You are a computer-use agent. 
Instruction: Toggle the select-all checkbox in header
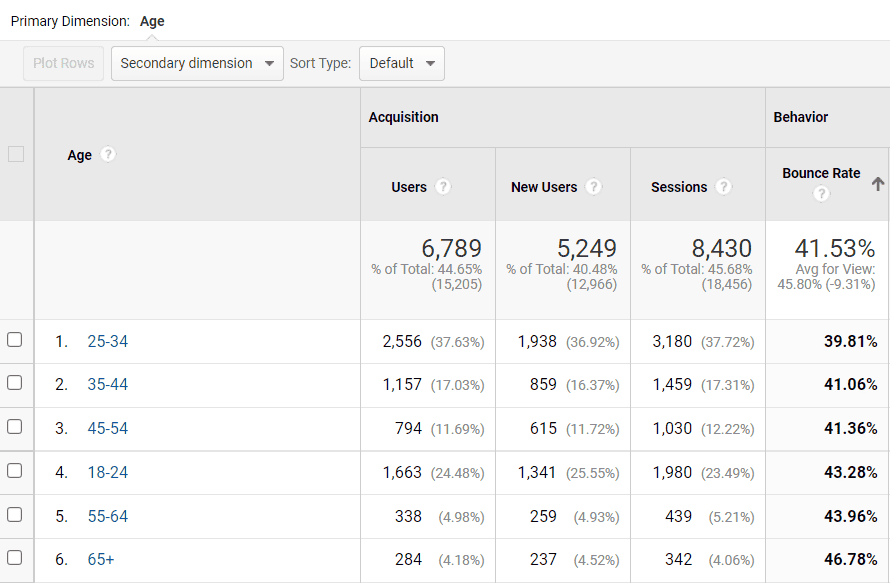pyautogui.click(x=15, y=154)
